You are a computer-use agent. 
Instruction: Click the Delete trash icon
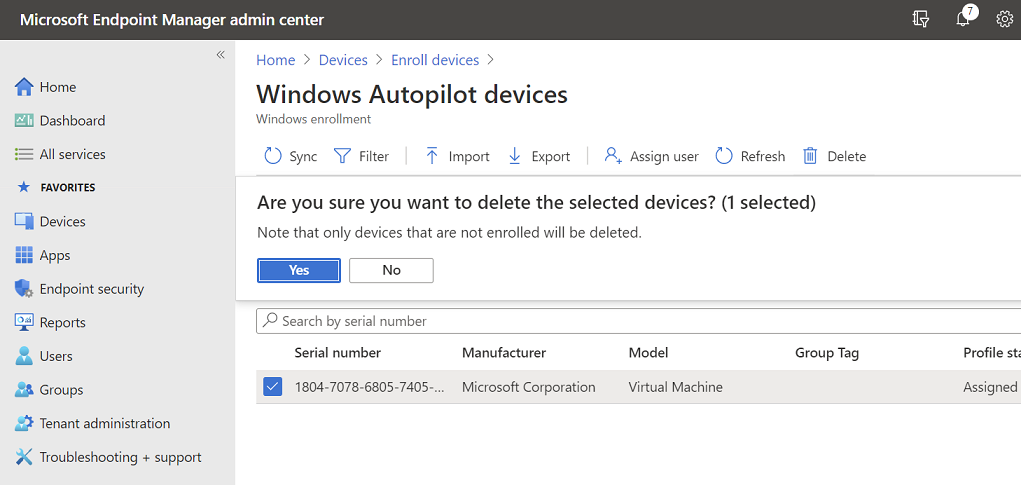click(810, 156)
